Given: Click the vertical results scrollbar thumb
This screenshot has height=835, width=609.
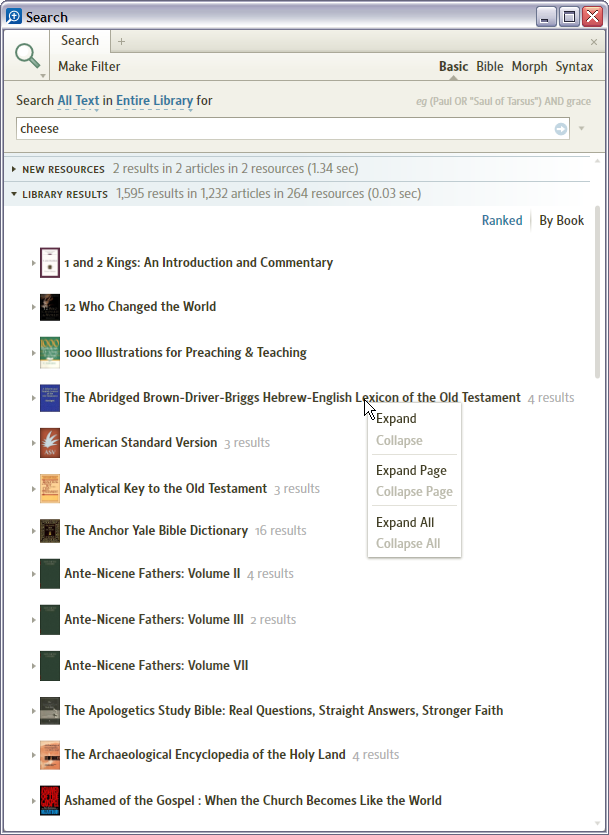Looking at the screenshot, I should [597, 292].
